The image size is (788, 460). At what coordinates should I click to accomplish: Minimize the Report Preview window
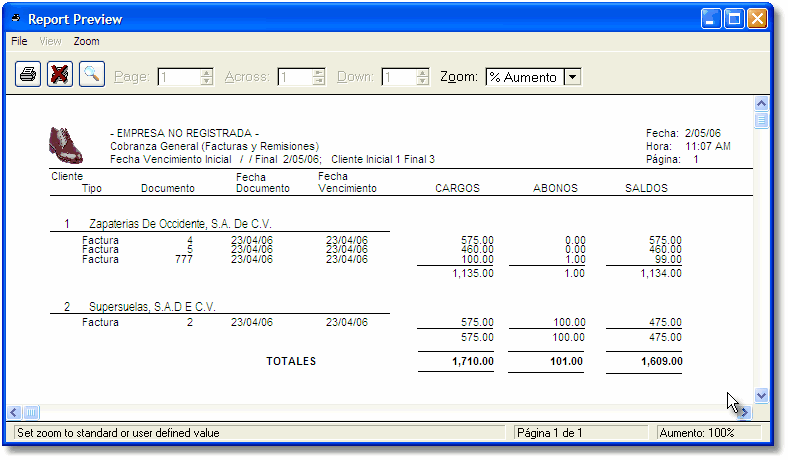[711, 18]
